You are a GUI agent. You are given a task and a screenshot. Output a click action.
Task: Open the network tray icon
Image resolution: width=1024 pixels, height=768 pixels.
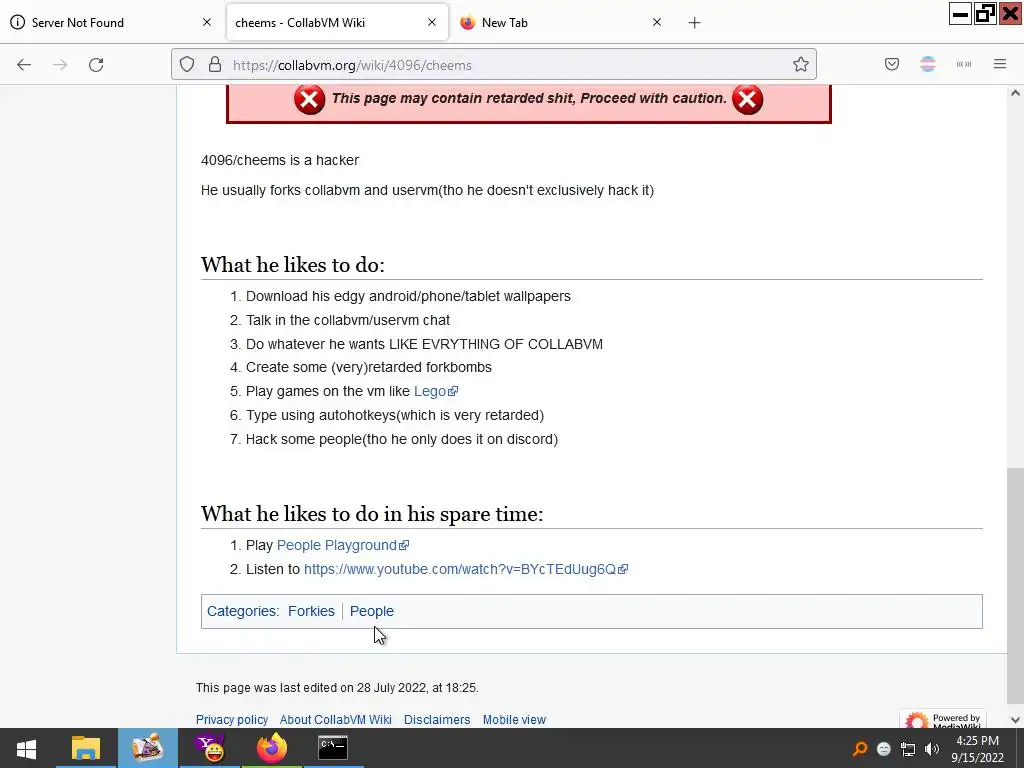(x=908, y=749)
